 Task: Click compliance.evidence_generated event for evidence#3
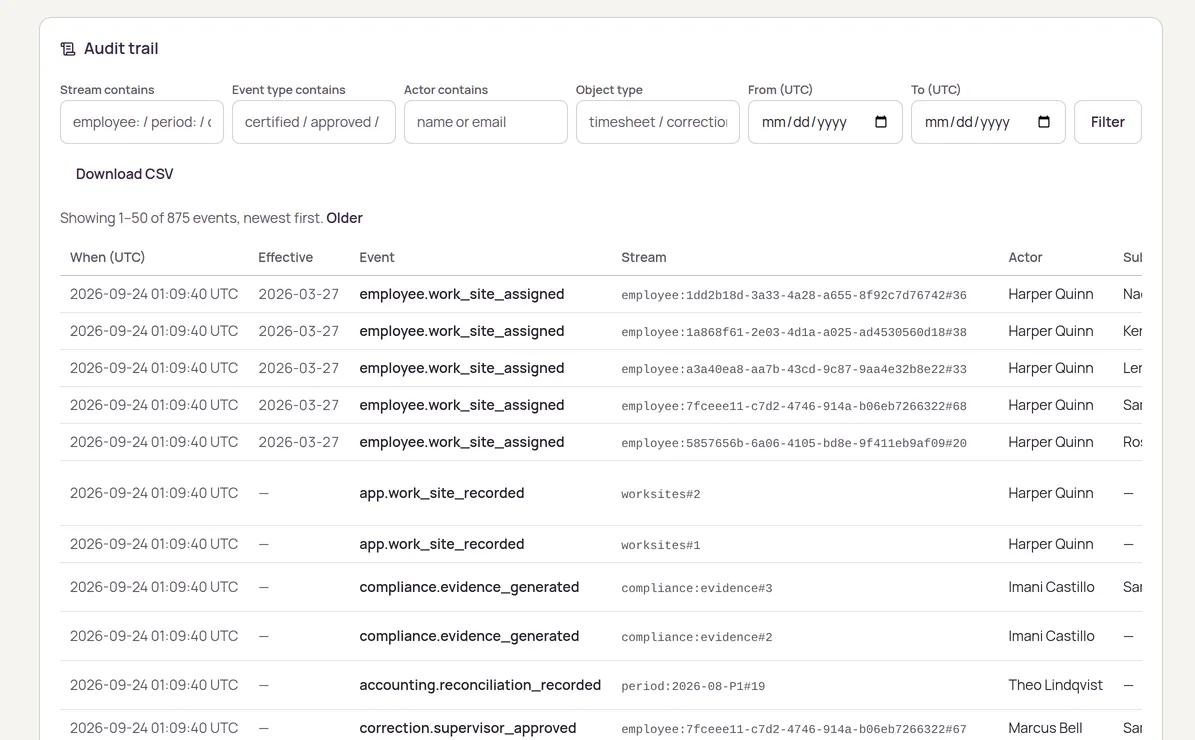point(469,587)
